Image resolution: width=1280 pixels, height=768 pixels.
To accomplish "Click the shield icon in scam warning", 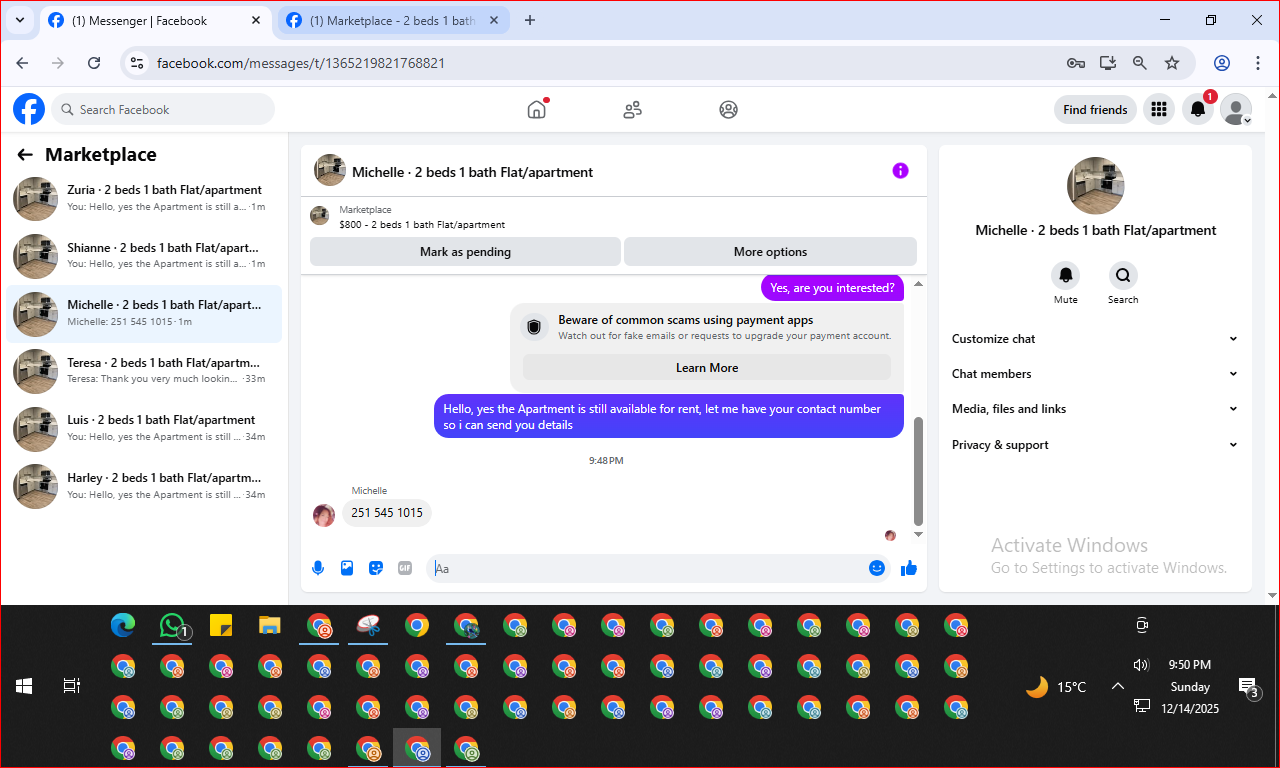I will point(534,327).
